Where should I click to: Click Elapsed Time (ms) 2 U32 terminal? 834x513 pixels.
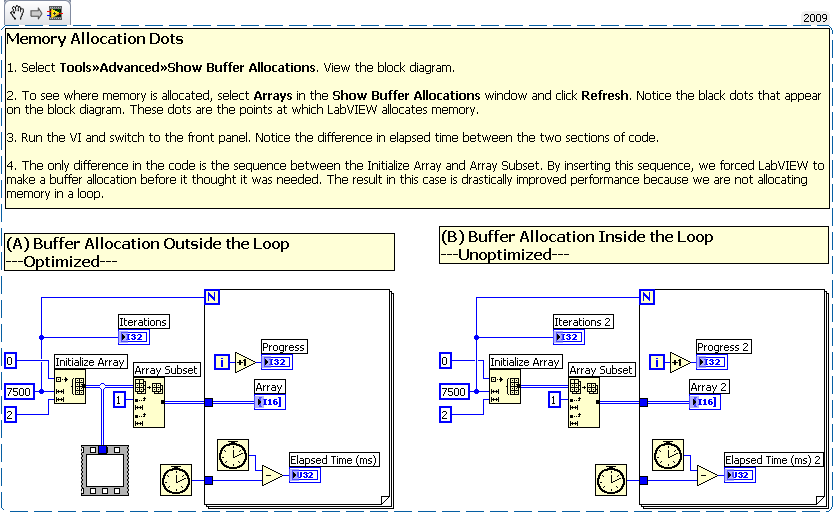pyautogui.click(x=740, y=475)
